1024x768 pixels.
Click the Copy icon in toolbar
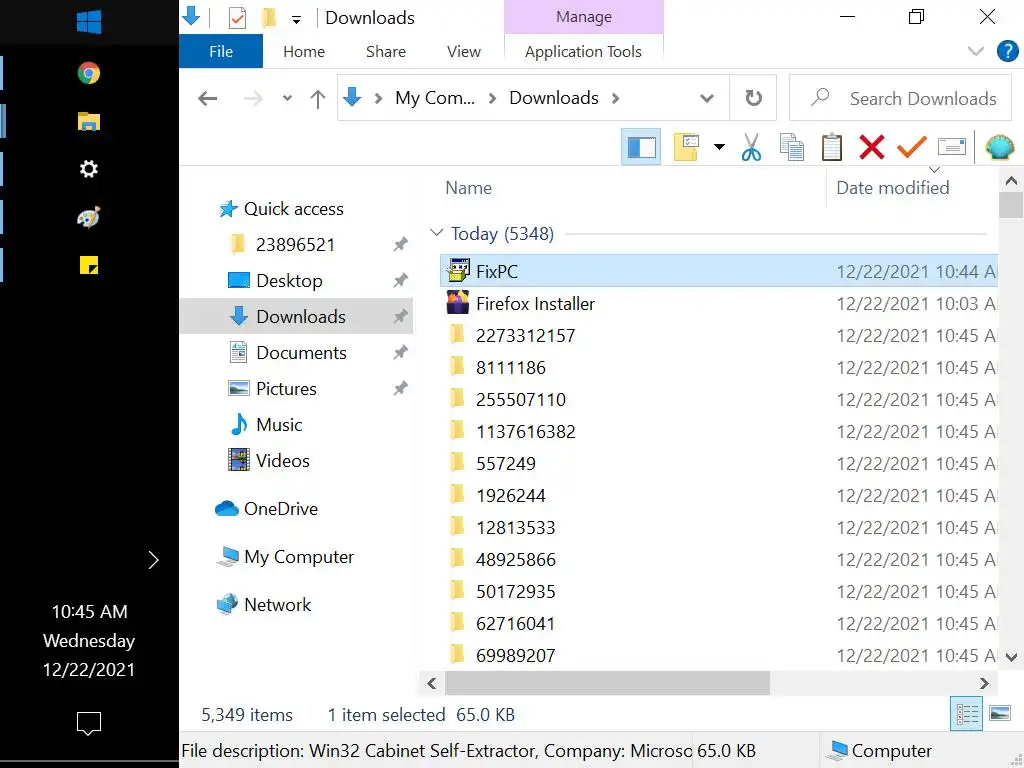click(x=792, y=147)
